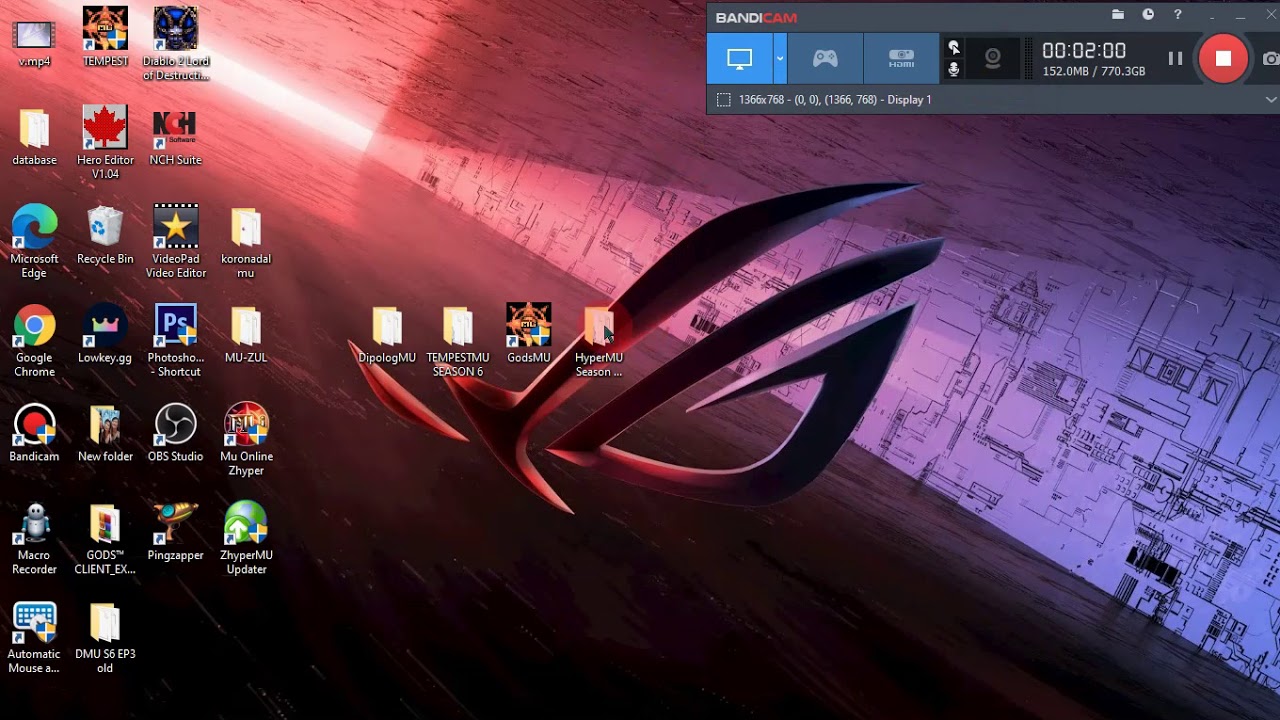The image size is (1280, 720).
Task: Select the Pingzapper shortcut
Action: [176, 533]
